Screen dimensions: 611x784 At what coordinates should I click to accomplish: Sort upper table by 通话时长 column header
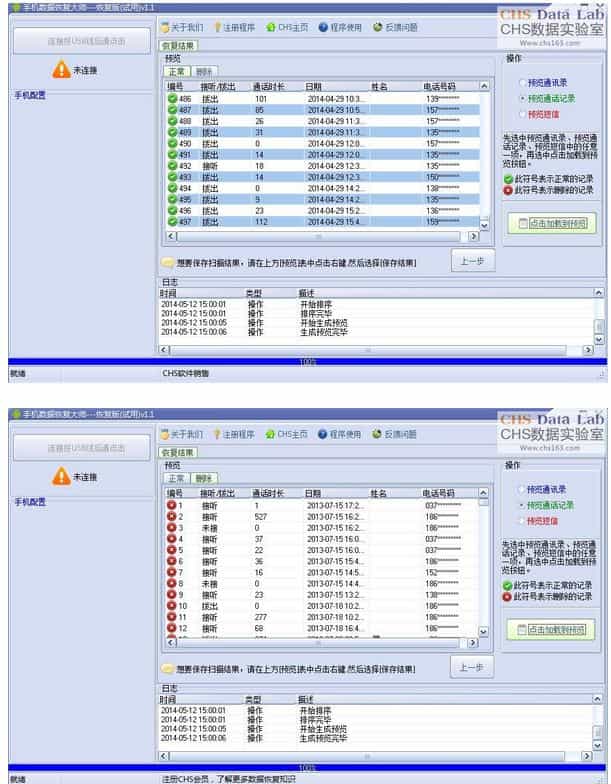[276, 86]
